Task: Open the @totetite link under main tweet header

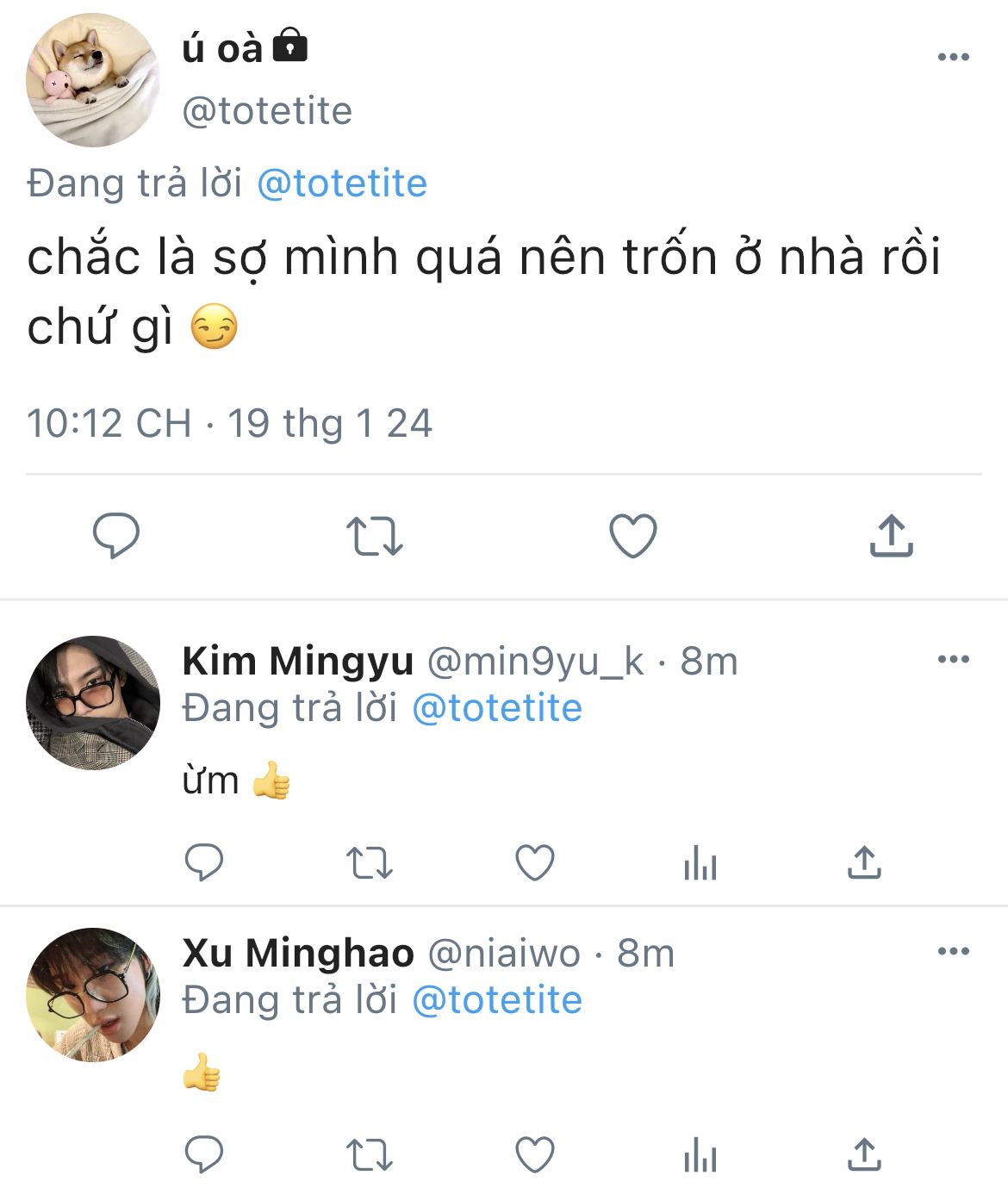Action: (x=342, y=183)
